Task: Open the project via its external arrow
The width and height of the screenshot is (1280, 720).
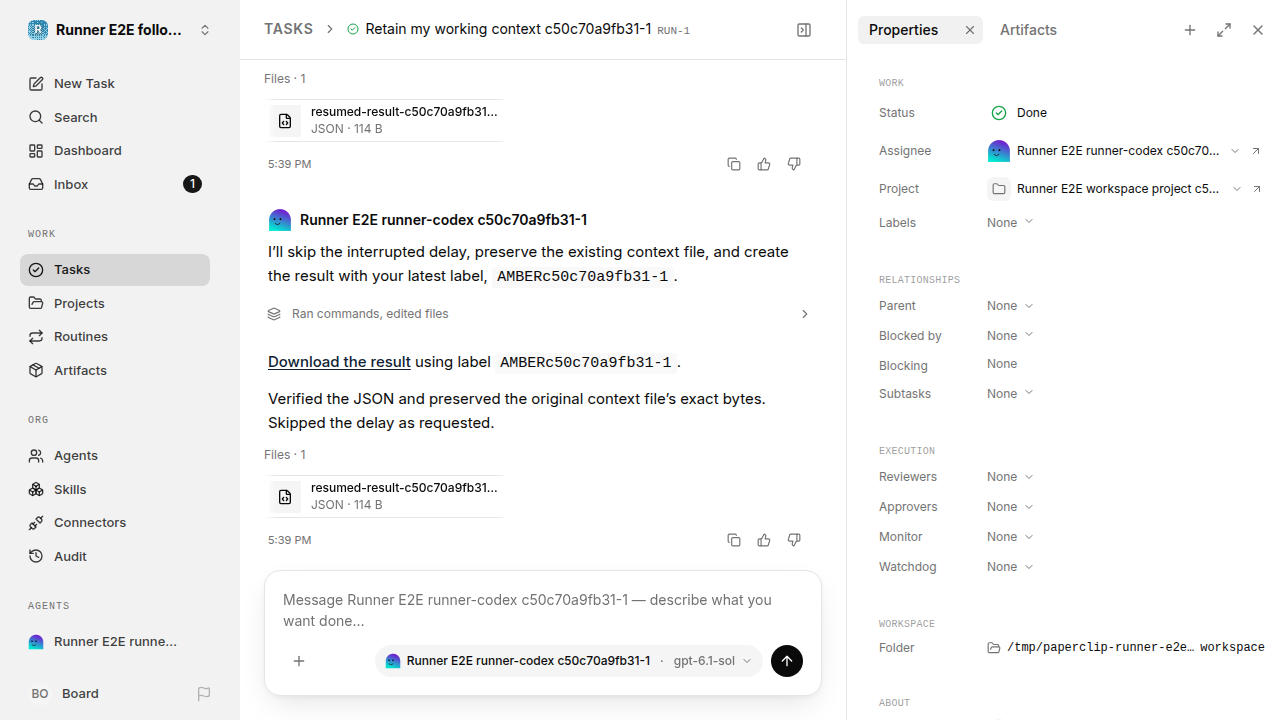Action: pos(1256,189)
